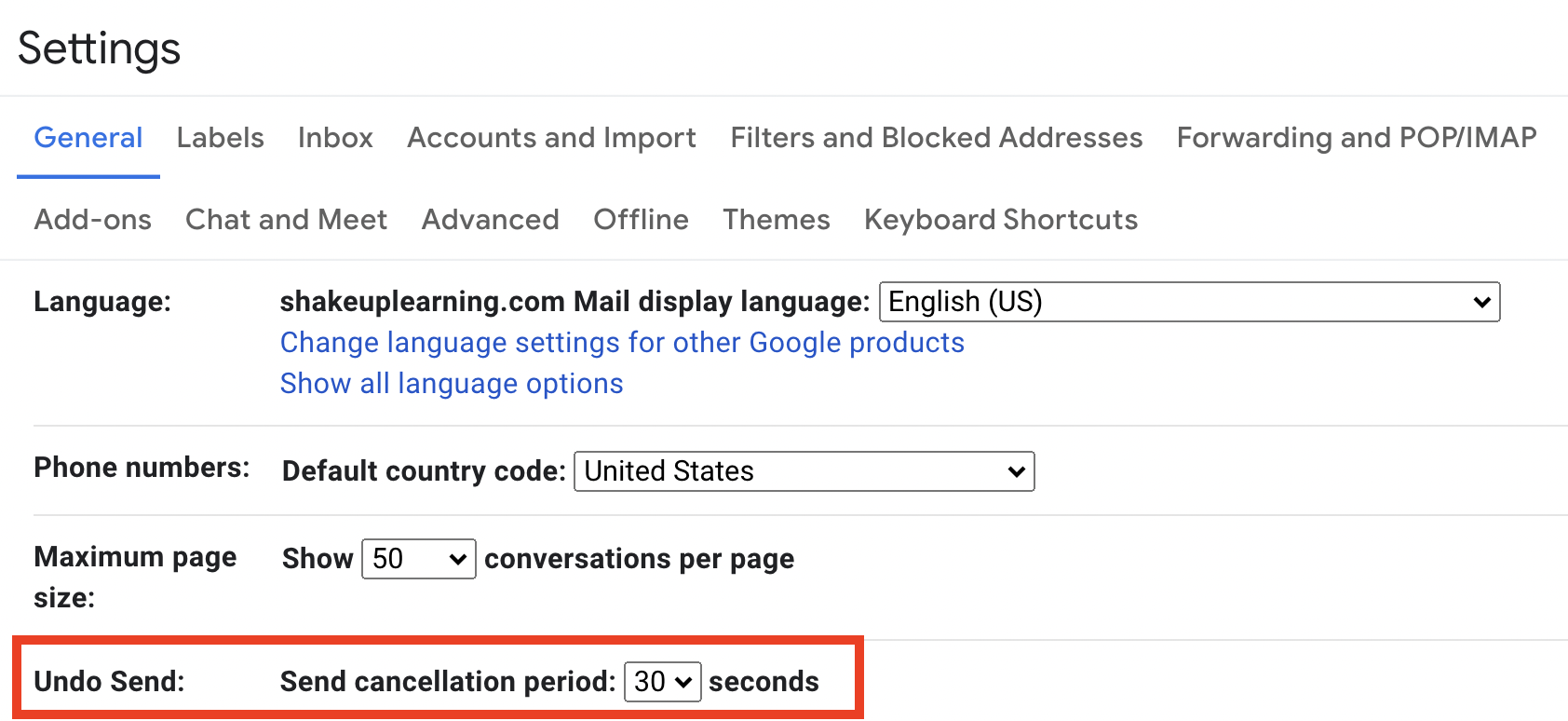
Task: Click Change language settings for other Google products
Action: 622,343
